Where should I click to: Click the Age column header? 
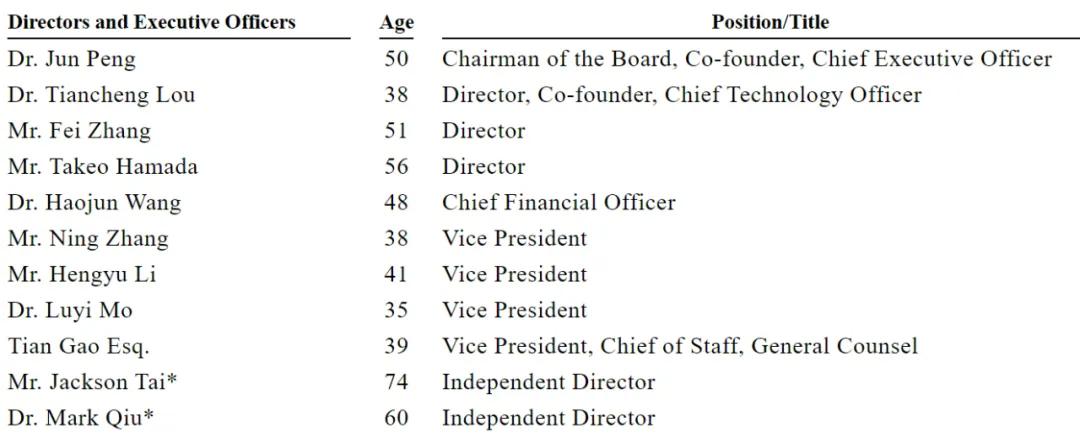396,23
